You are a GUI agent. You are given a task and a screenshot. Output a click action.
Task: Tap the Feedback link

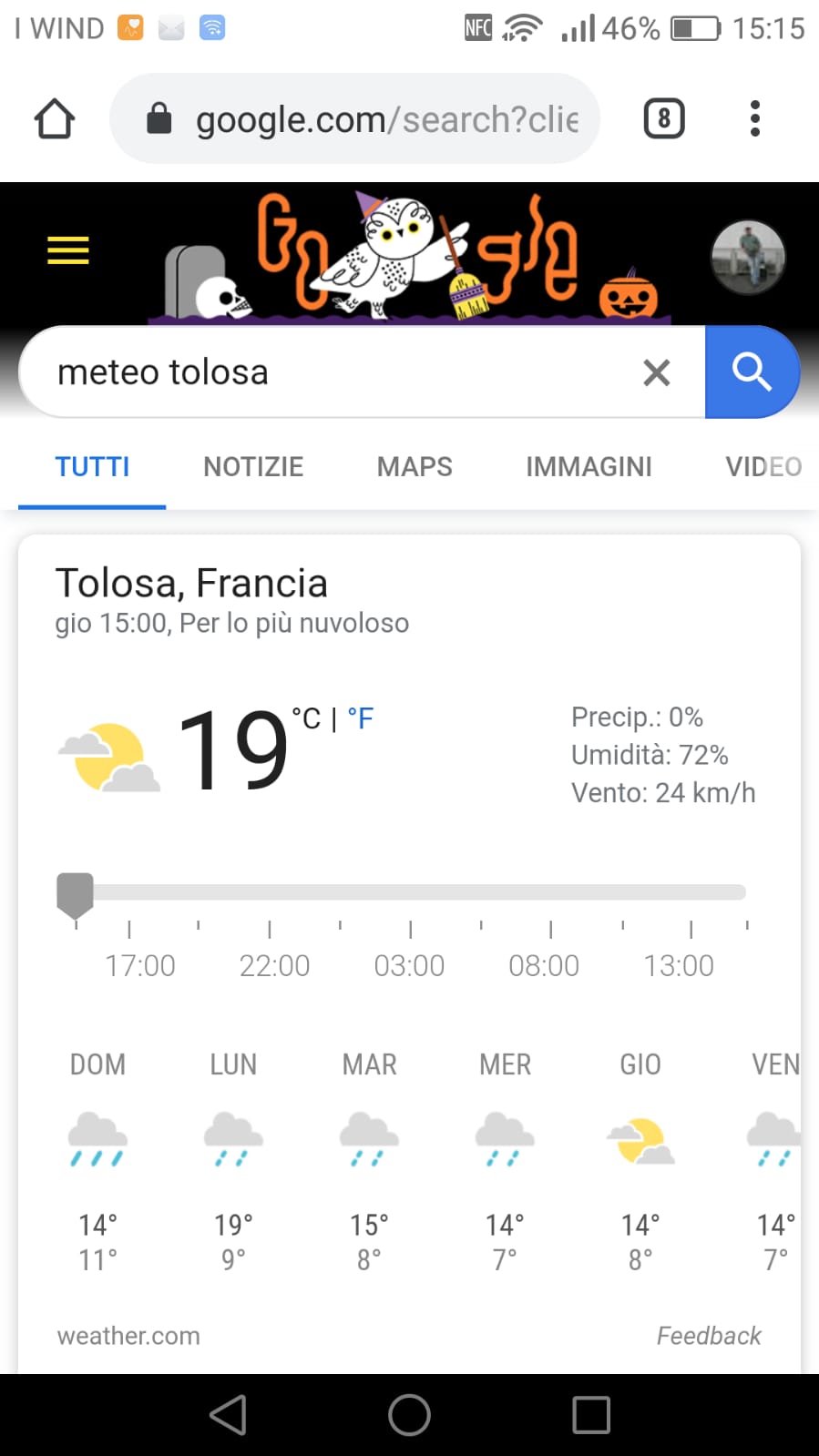pos(709,1336)
